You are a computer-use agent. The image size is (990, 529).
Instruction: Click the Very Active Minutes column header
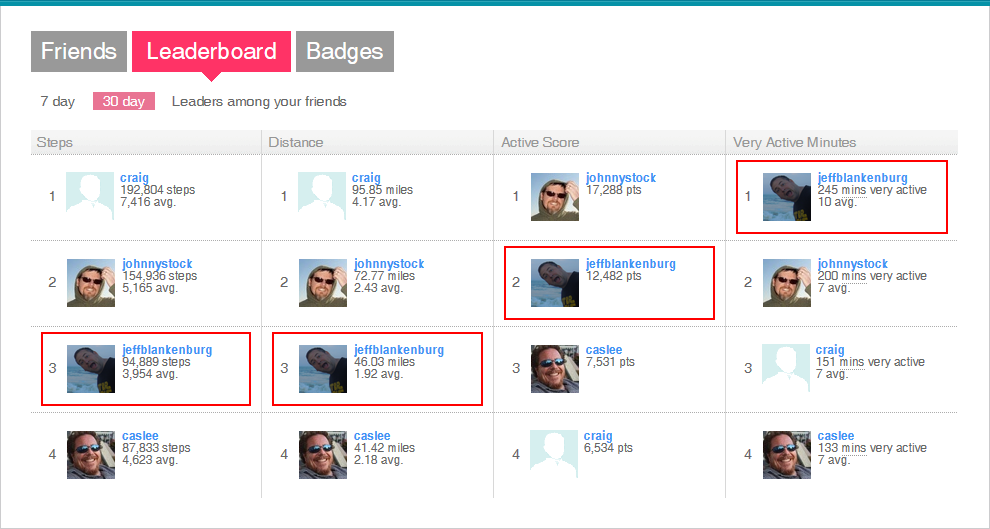point(794,142)
